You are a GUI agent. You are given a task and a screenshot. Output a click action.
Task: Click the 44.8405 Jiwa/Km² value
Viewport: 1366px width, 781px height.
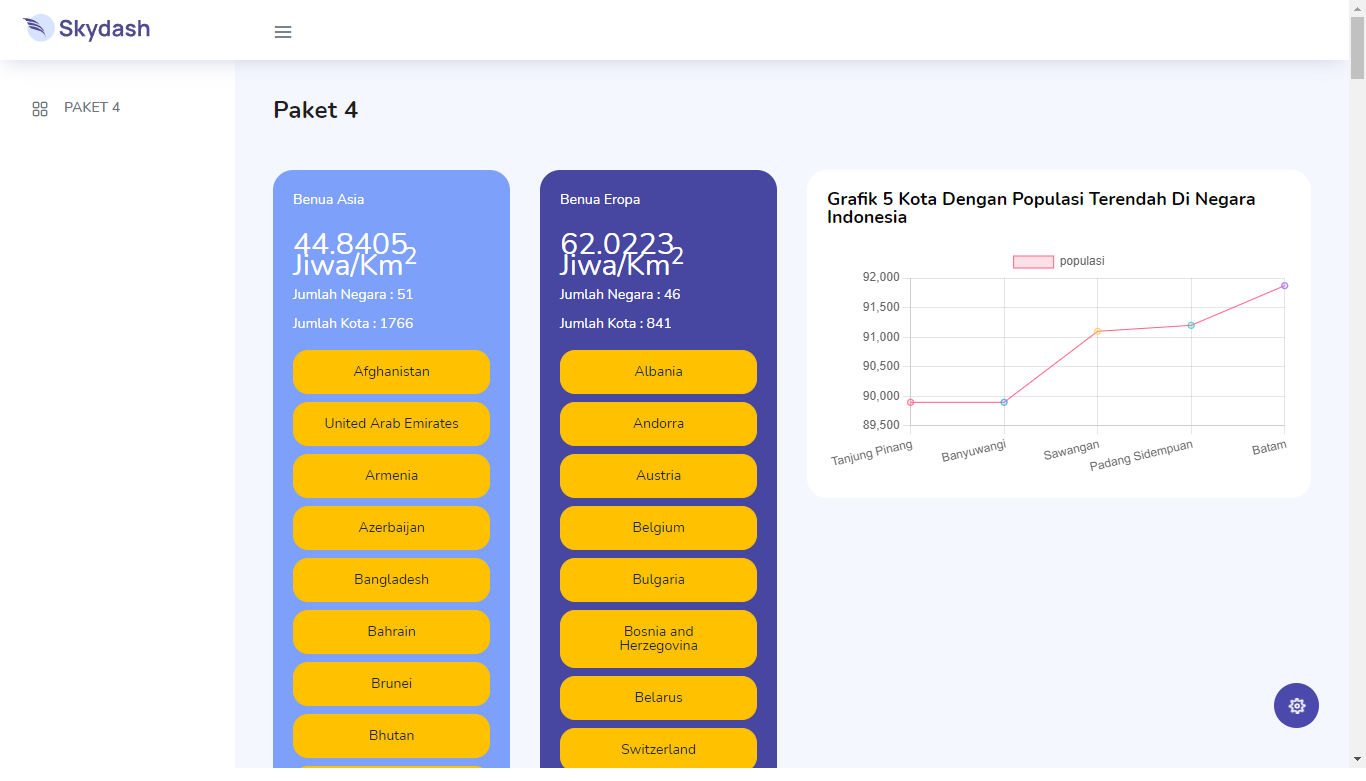[x=355, y=254]
